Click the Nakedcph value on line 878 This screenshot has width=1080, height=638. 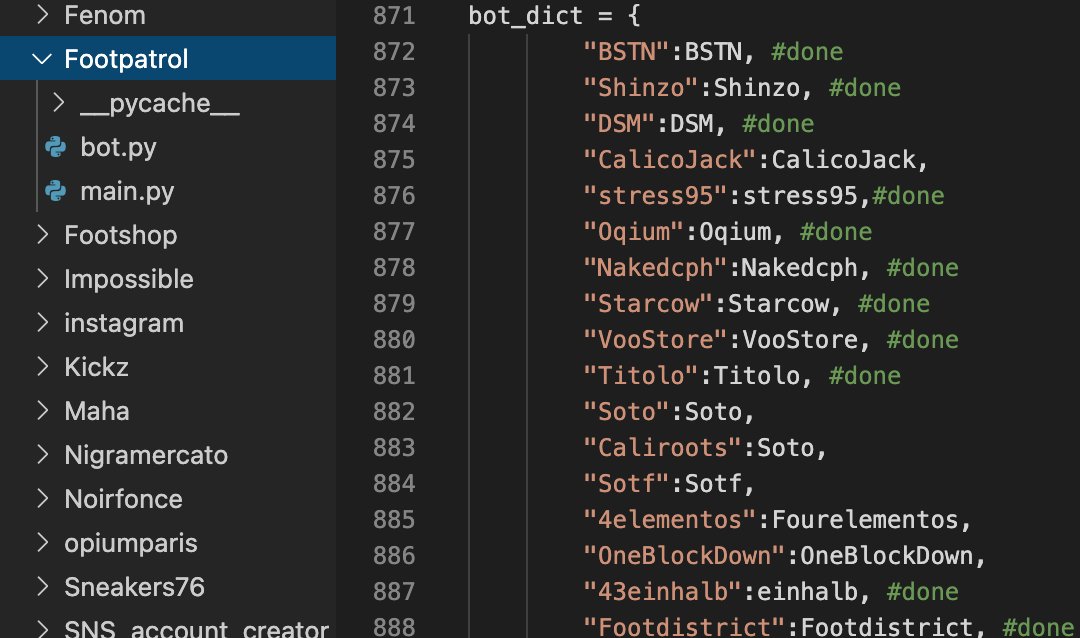tap(799, 267)
